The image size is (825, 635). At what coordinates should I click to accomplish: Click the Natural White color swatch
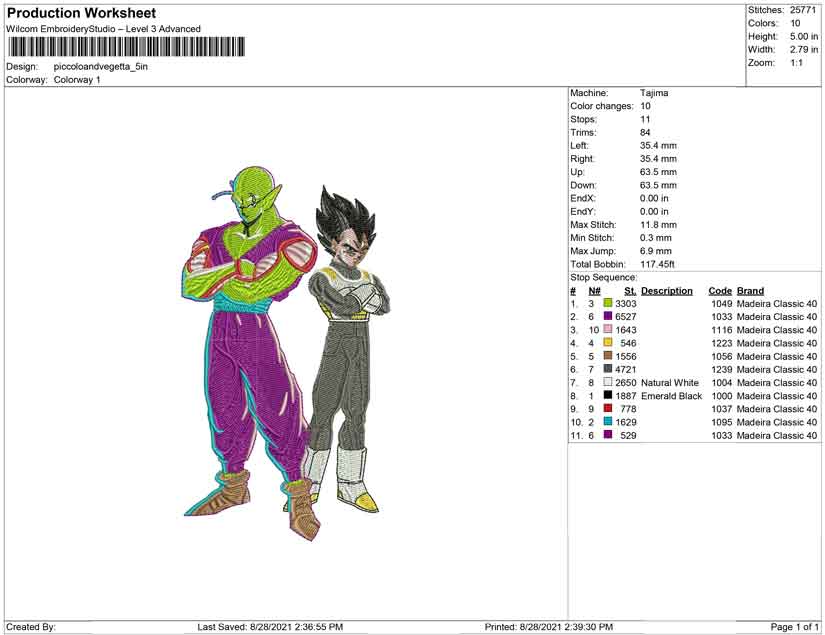(x=608, y=382)
